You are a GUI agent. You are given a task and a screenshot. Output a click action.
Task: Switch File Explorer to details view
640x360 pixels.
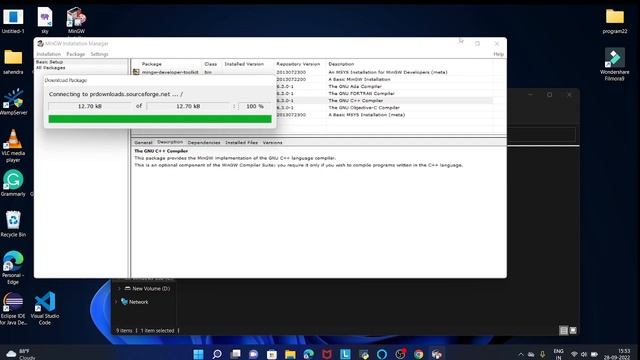coord(563,331)
